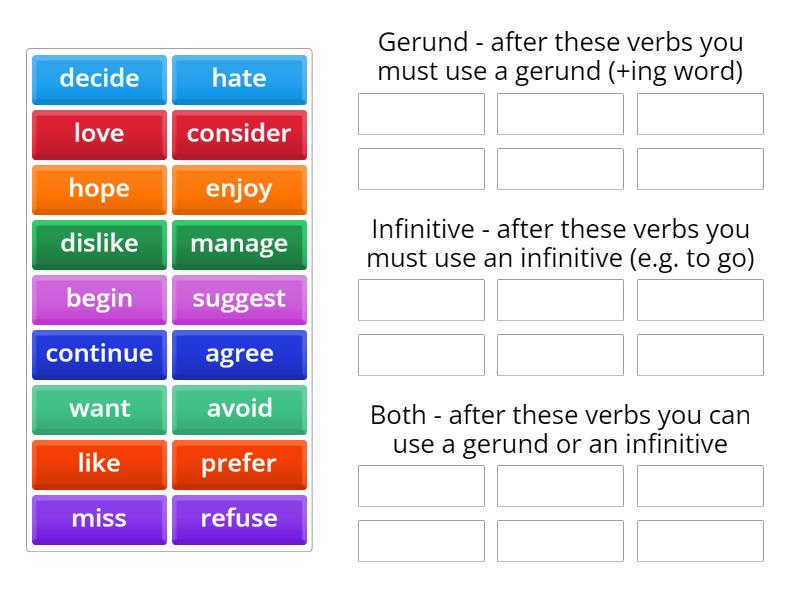Select the word tile "decide"
Viewport: 800px width, 600px height.
(x=98, y=79)
